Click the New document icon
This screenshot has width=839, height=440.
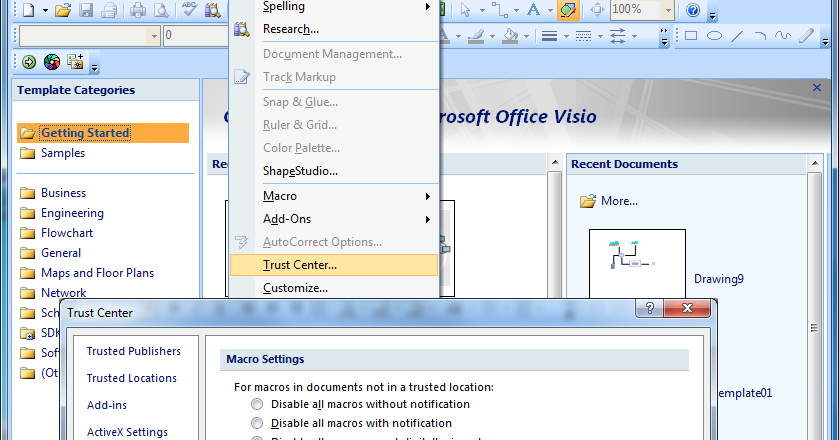click(28, 10)
